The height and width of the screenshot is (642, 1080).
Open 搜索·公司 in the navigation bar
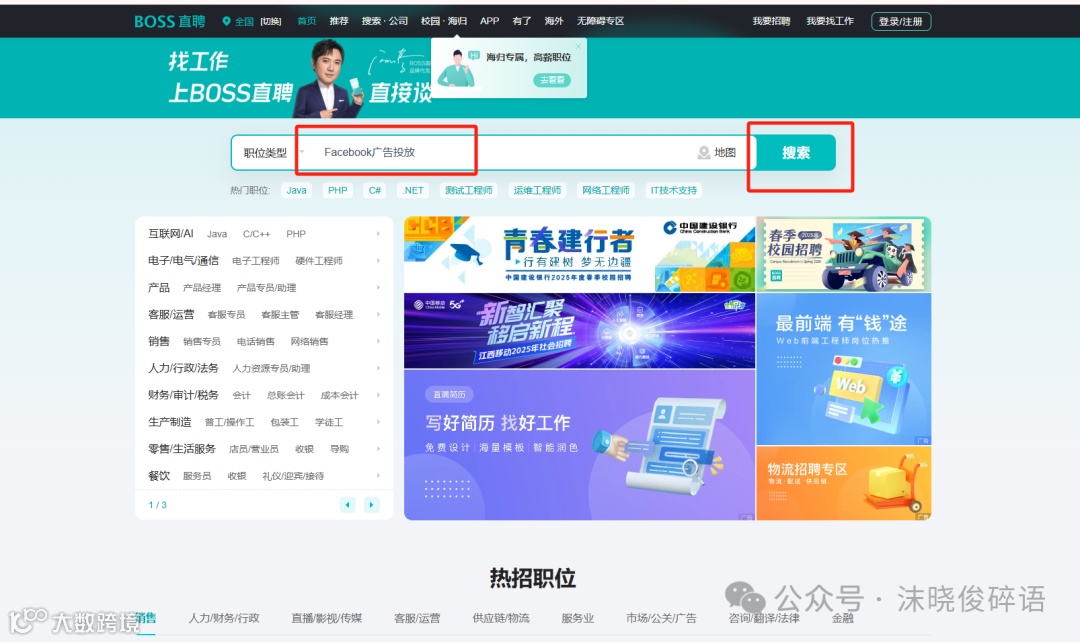pos(384,21)
